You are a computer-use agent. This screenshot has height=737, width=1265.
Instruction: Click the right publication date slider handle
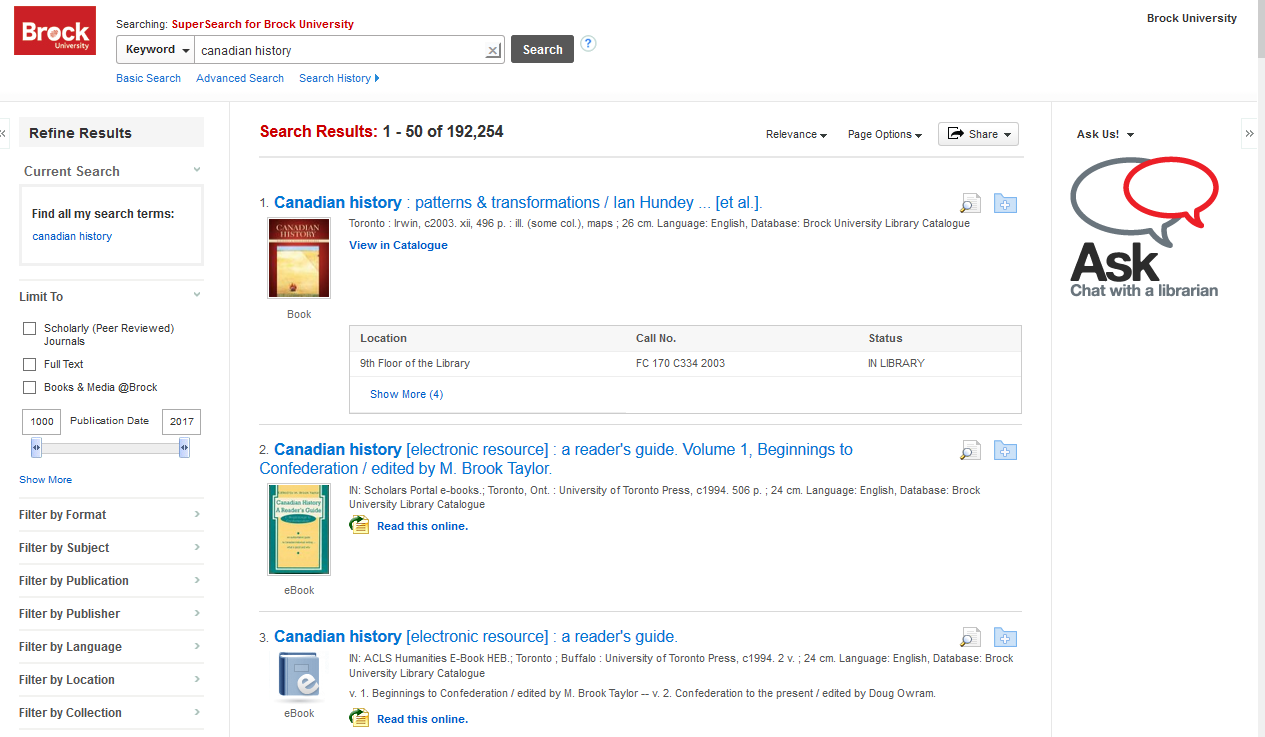[184, 450]
